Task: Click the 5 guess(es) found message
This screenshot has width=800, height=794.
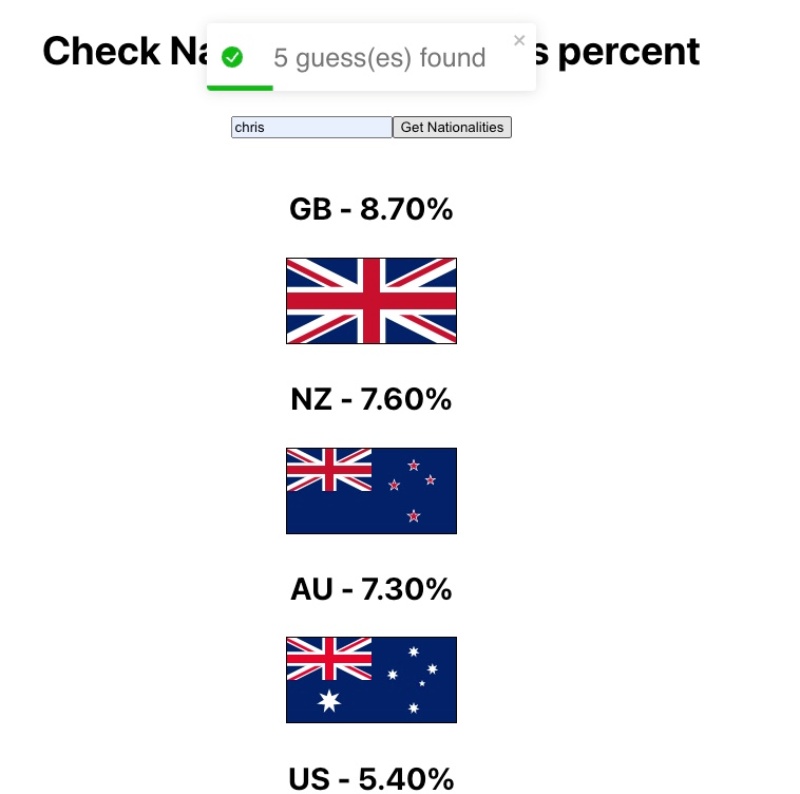Action: point(379,57)
